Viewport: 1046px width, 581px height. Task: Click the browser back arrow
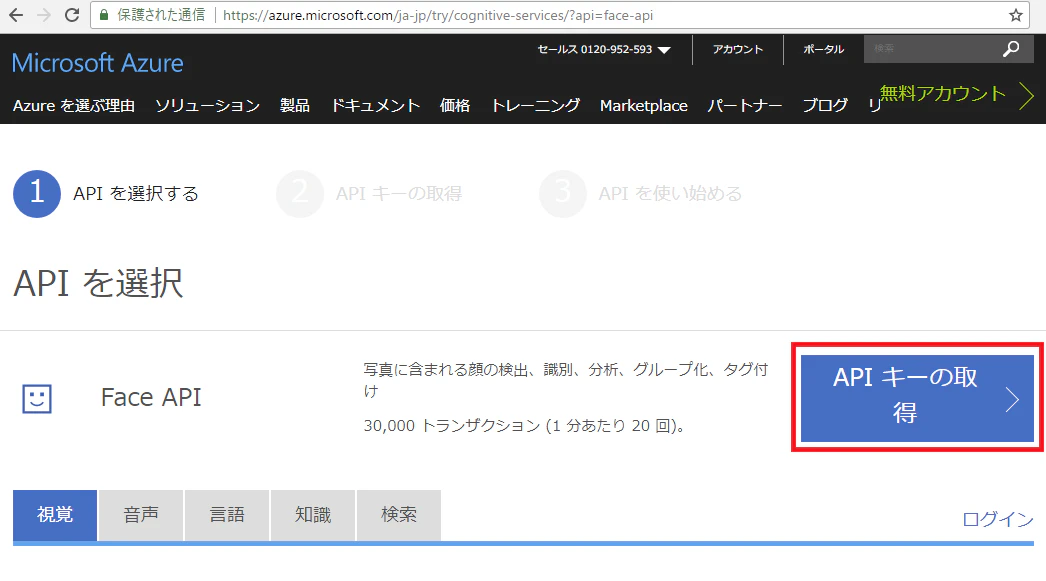click(x=16, y=15)
